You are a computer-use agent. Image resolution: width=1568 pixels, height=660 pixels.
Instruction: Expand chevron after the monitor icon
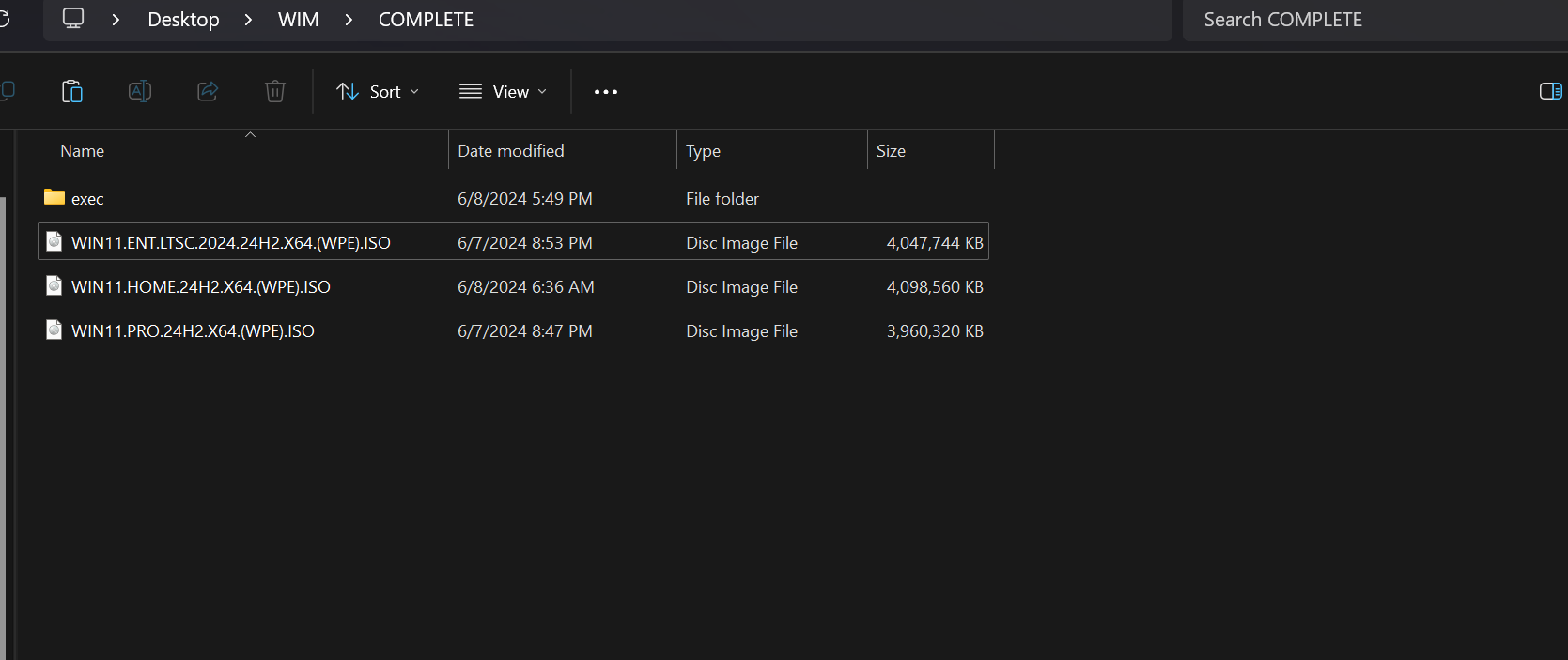(116, 20)
